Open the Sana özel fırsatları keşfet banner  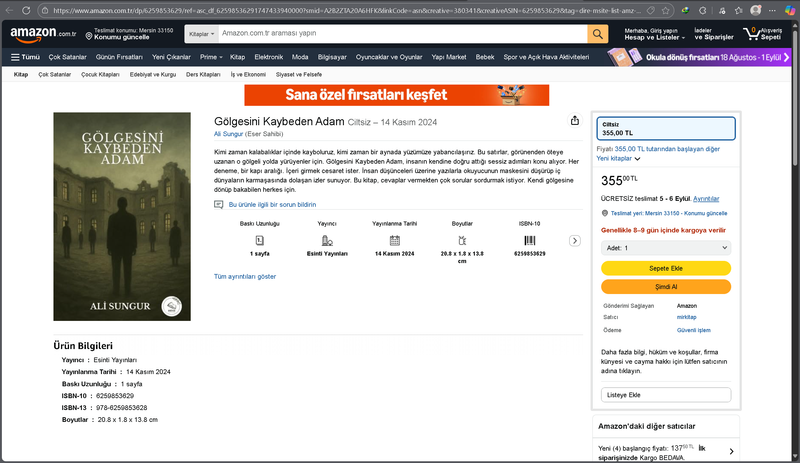coord(396,95)
